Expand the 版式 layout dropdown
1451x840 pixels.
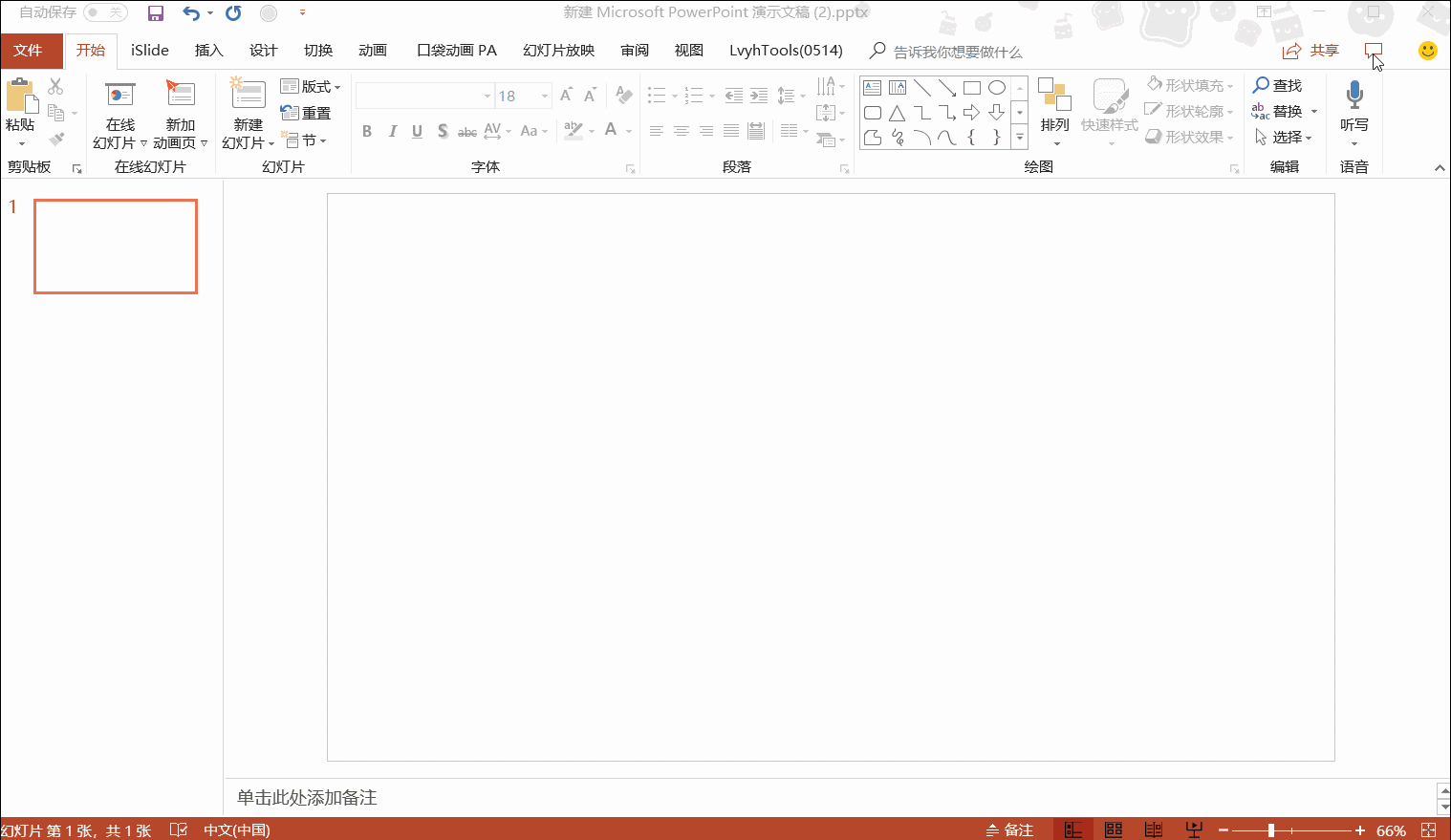(x=313, y=86)
